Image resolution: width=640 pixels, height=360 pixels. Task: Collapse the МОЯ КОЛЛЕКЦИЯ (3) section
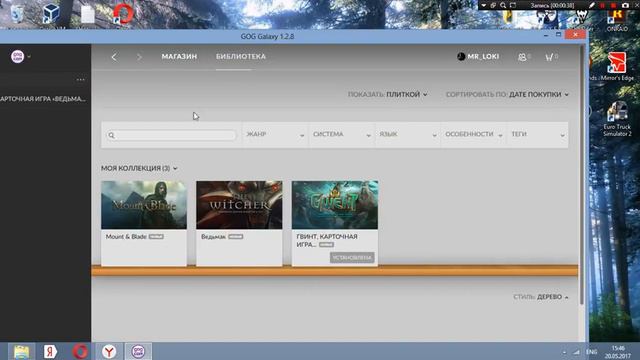pos(139,168)
